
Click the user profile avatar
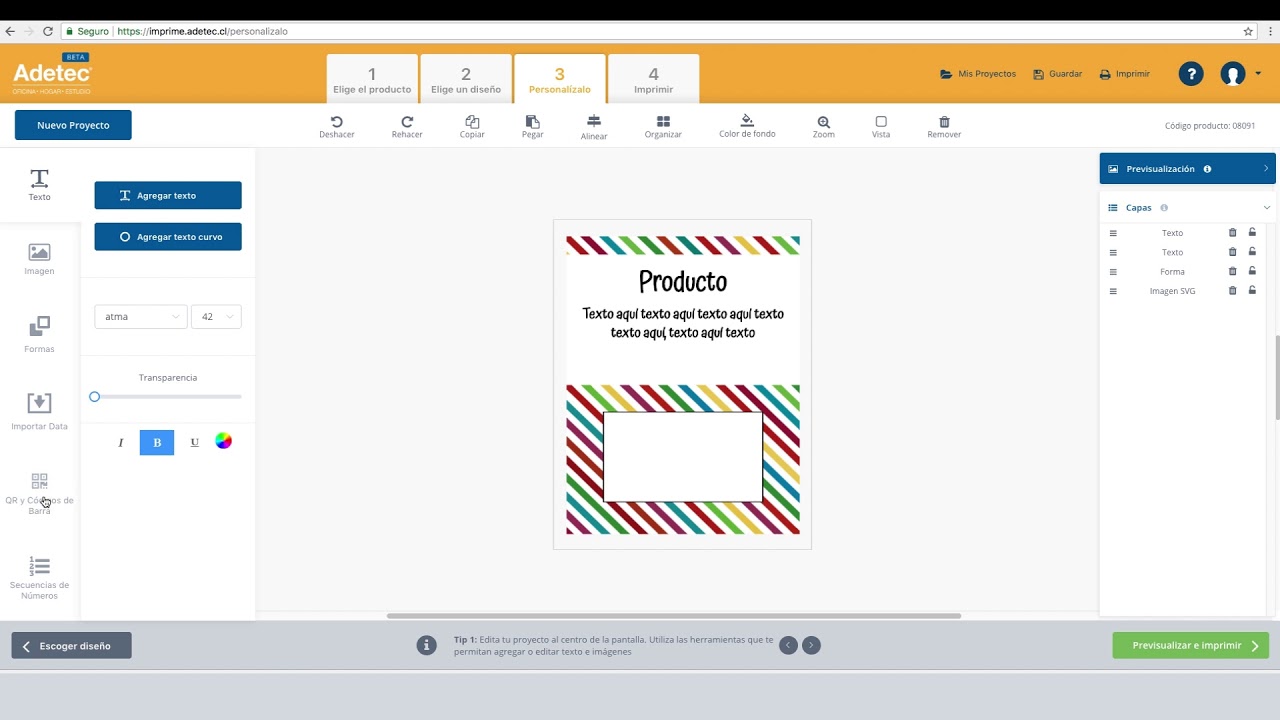1233,74
